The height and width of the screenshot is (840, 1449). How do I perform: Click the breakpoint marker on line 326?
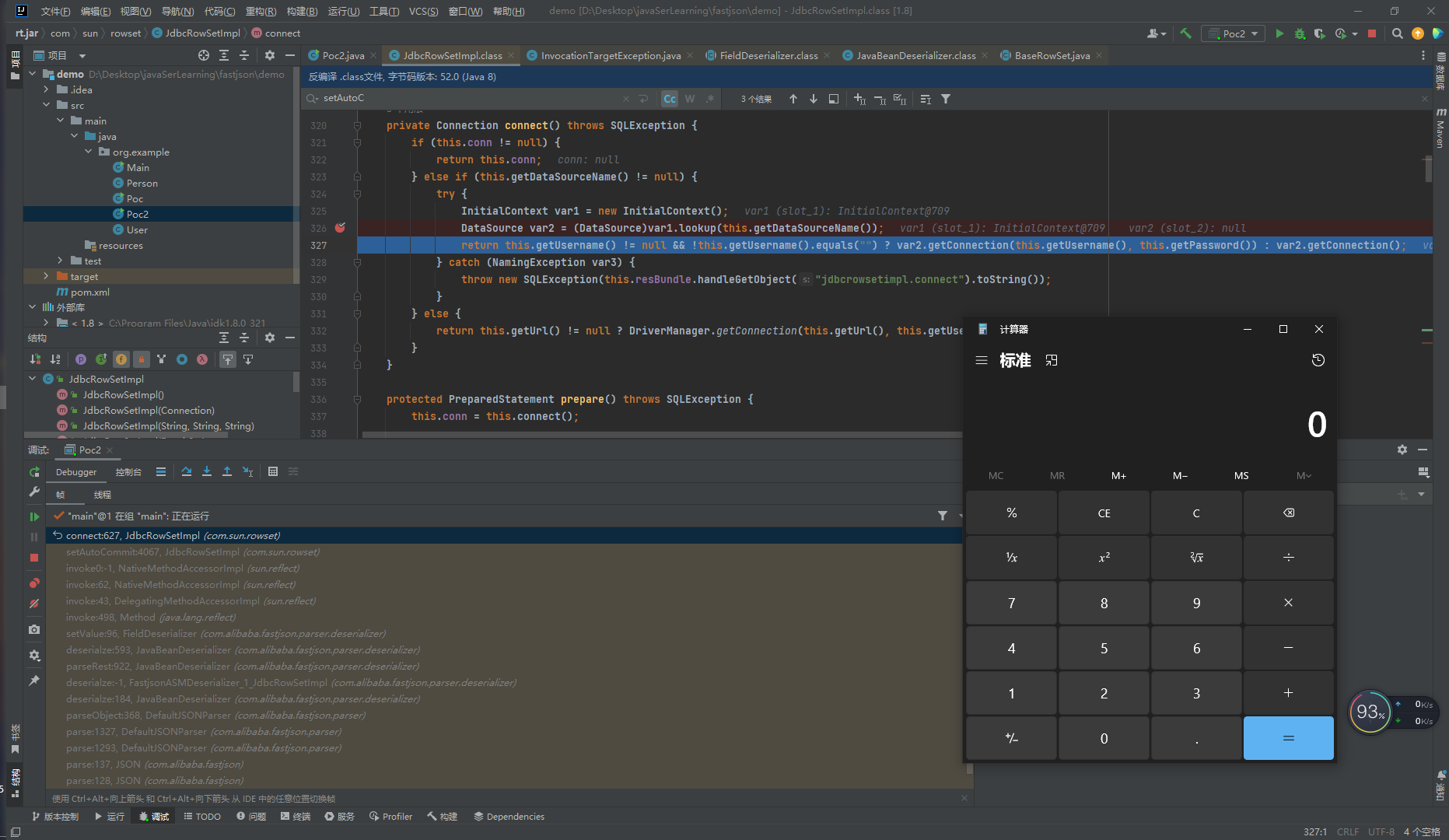tap(340, 228)
